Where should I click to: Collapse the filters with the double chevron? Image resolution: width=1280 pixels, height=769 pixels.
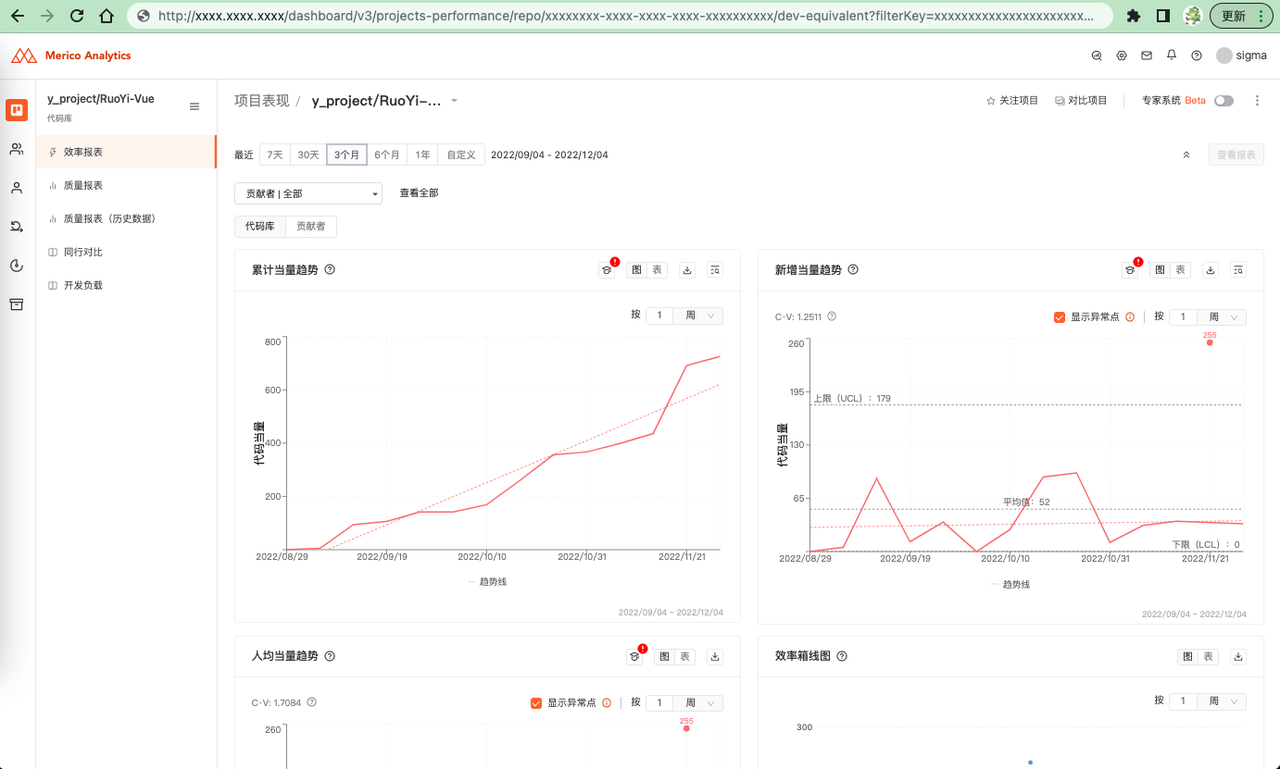(x=1187, y=155)
